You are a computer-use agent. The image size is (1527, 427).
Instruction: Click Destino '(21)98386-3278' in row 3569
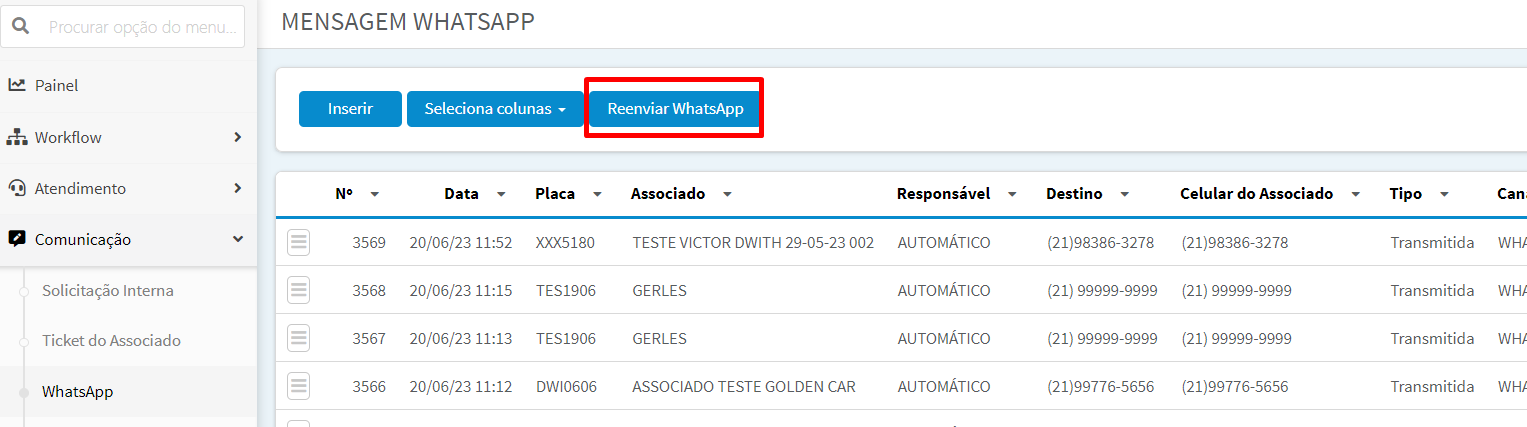coord(1100,242)
